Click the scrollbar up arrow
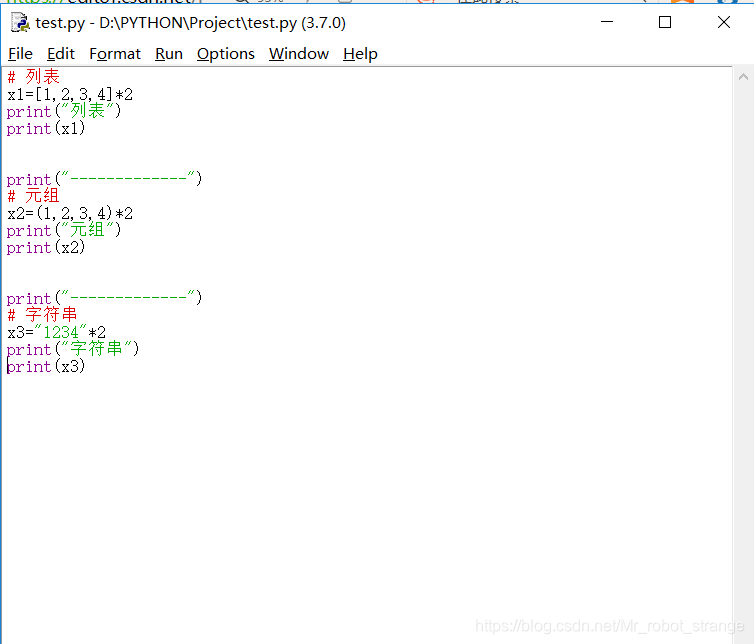 tap(743, 76)
